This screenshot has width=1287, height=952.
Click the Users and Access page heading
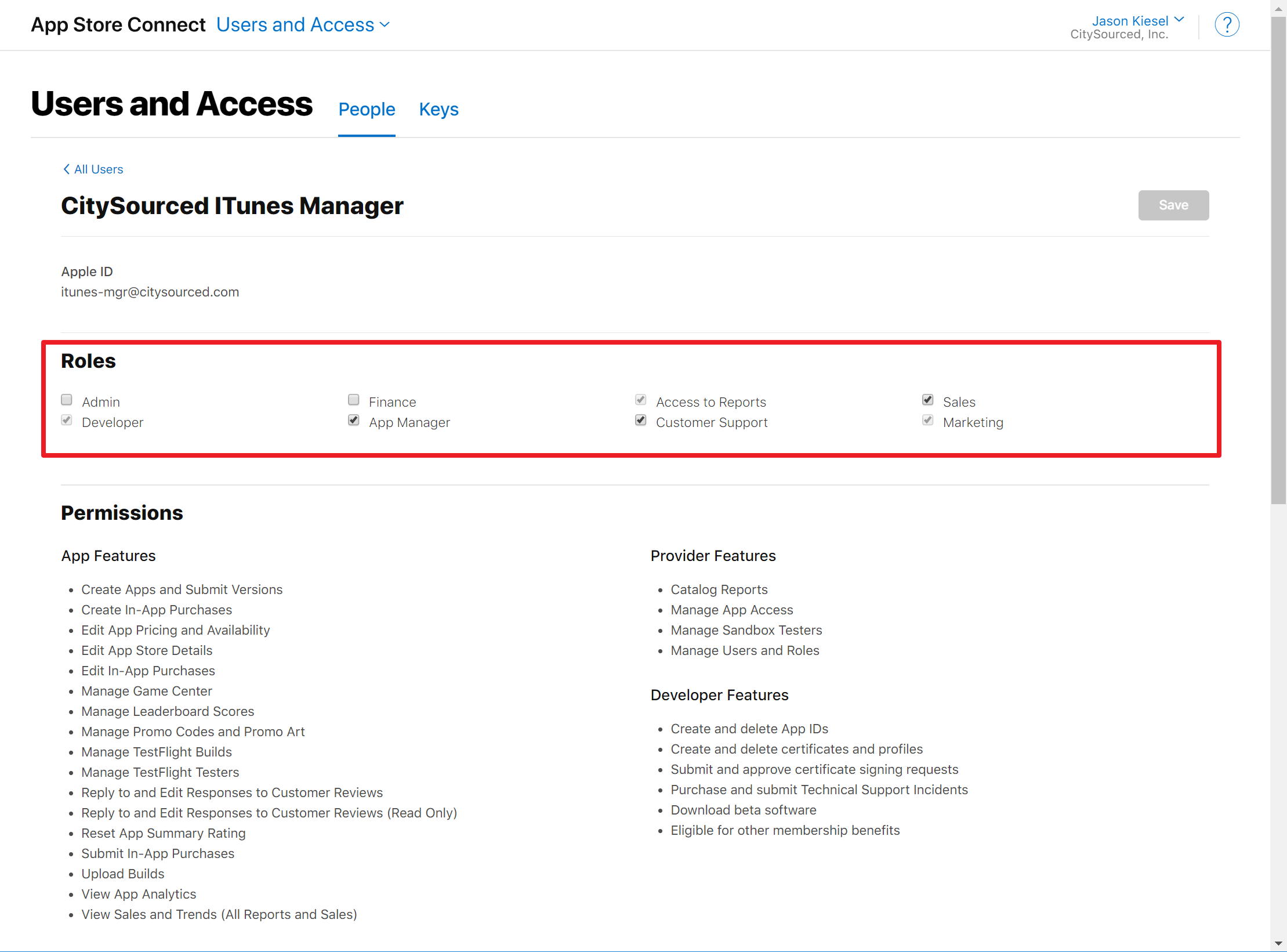[x=172, y=104]
